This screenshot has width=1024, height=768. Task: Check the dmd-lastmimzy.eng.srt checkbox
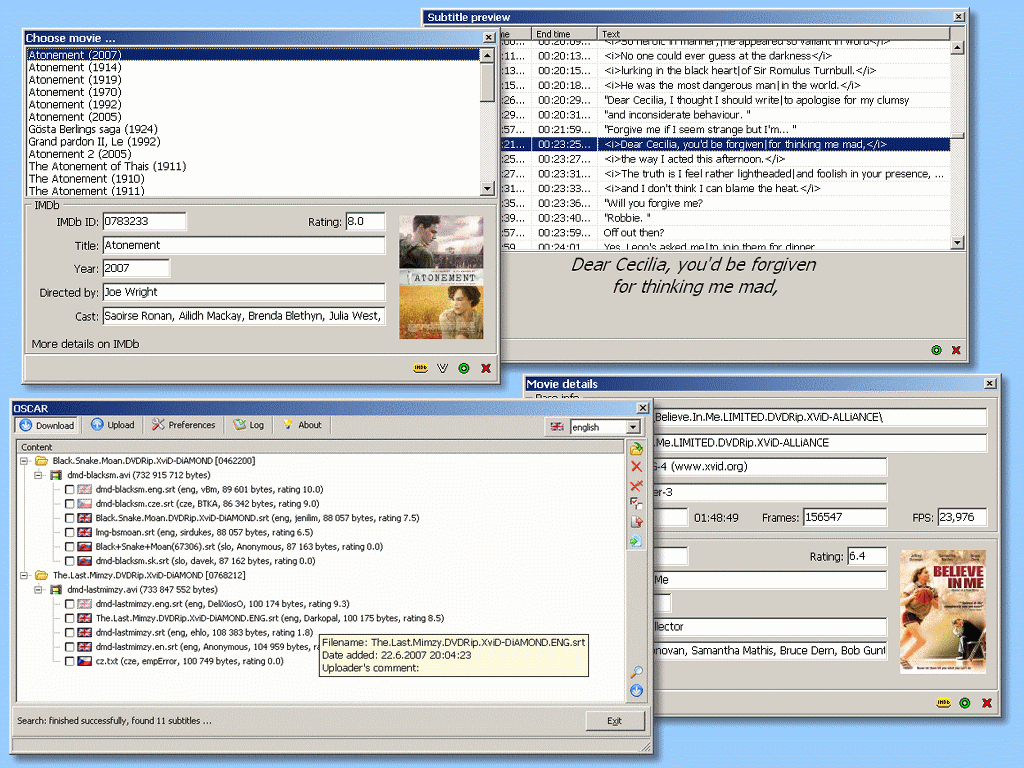[69, 604]
